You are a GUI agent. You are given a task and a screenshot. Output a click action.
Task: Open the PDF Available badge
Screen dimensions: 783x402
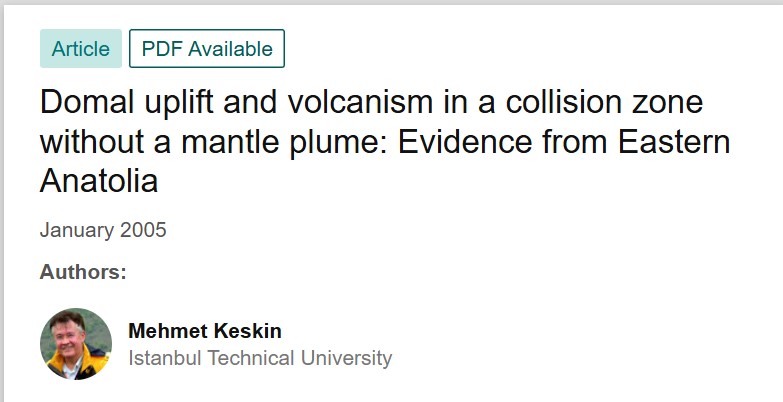[x=207, y=49]
